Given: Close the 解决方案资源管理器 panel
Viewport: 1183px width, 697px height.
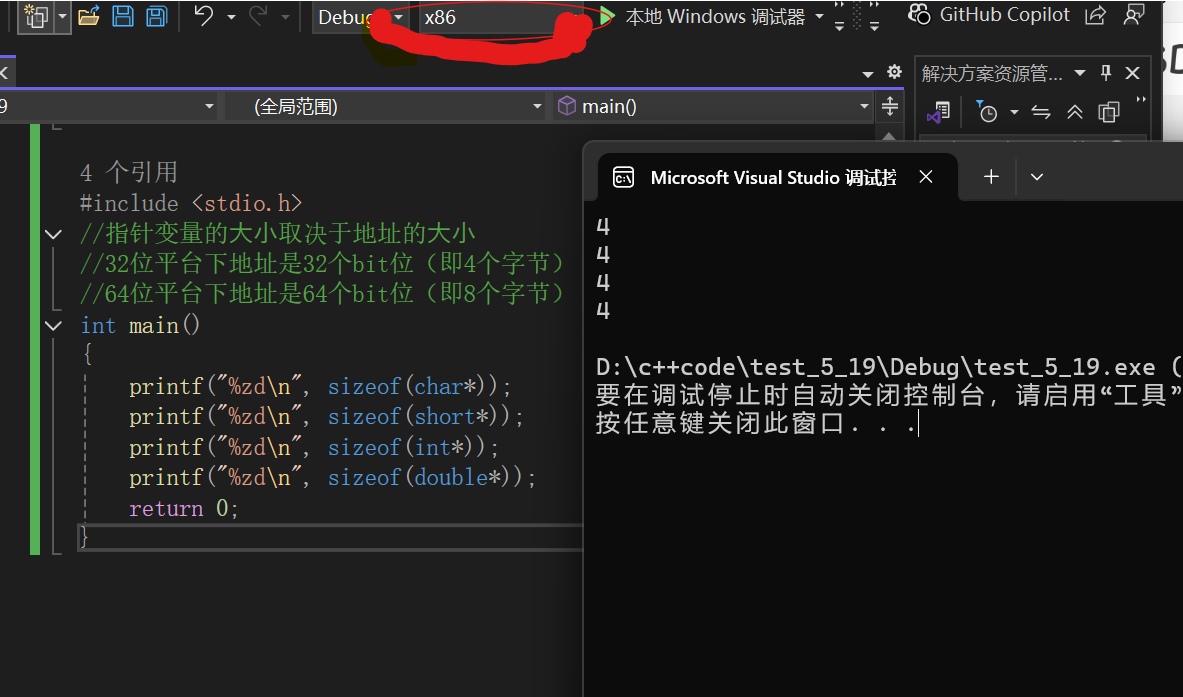Looking at the screenshot, I should coord(1132,72).
